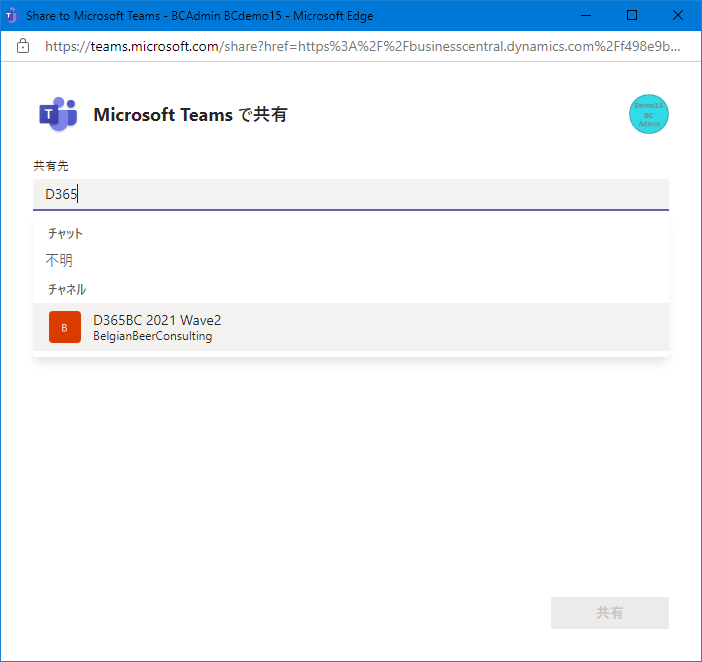Viewport: 702px width, 662px height.
Task: Click the チャネル section header
Action: tap(67, 290)
